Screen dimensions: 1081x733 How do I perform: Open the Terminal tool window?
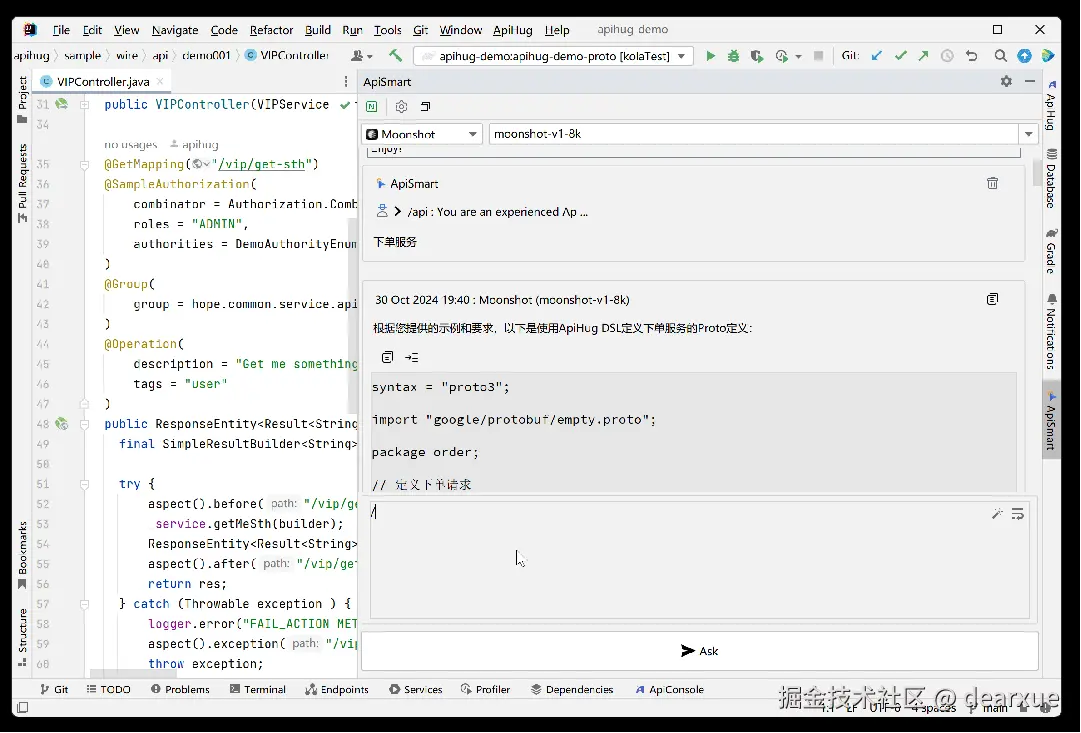(x=258, y=690)
